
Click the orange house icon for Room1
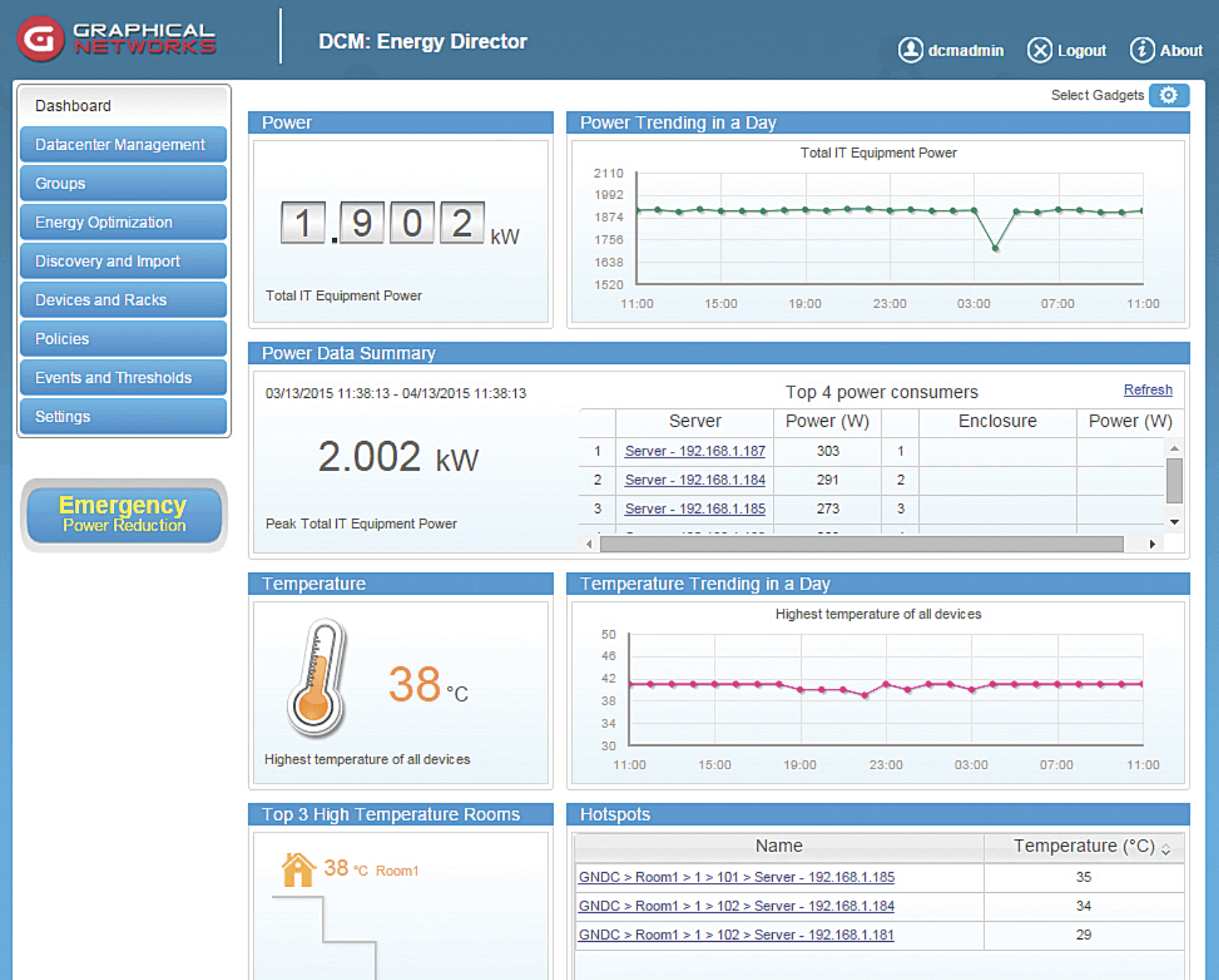(x=298, y=869)
